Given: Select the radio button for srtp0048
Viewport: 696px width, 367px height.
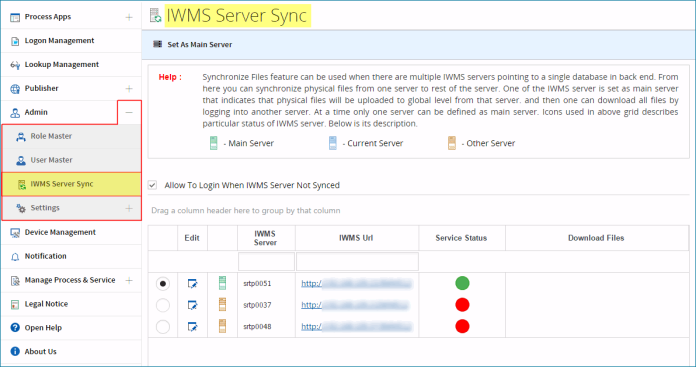Looking at the screenshot, I should click(x=163, y=327).
